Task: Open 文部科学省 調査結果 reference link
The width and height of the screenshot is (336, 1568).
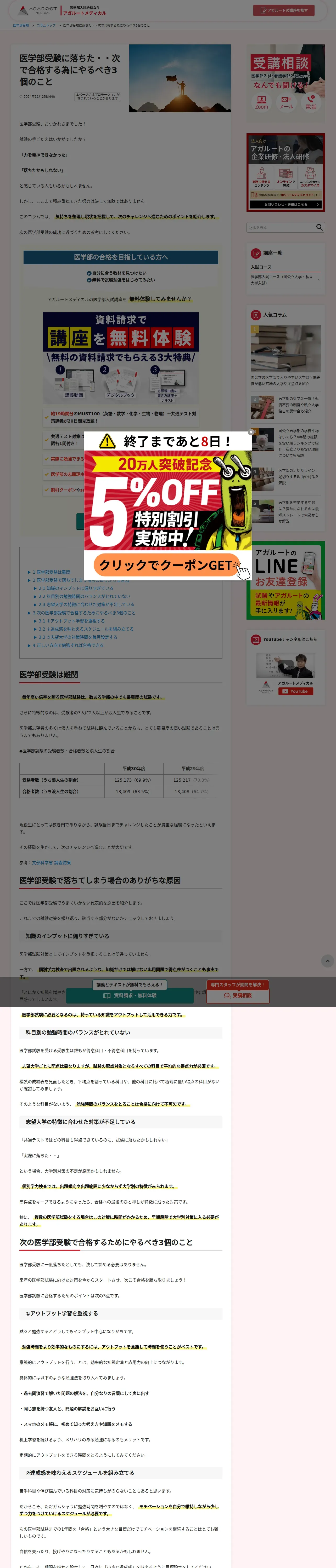Action: pyautogui.click(x=51, y=862)
